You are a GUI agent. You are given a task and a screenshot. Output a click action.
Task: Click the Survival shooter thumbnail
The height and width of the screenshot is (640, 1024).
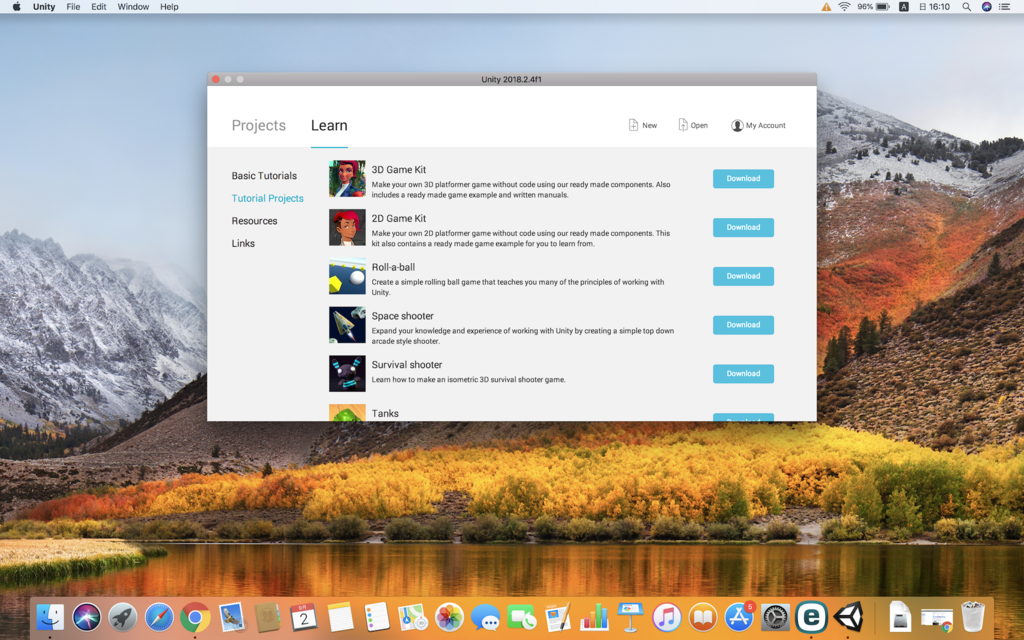point(347,374)
